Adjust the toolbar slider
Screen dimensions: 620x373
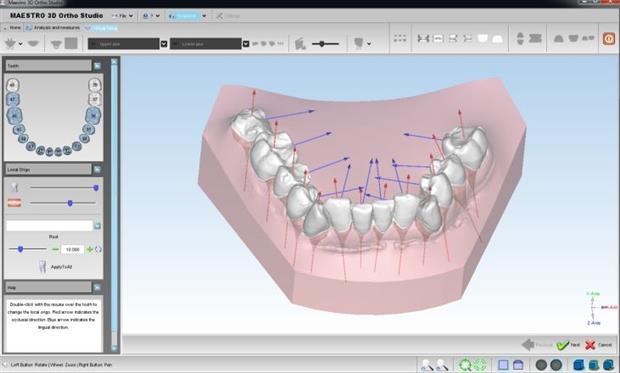click(325, 44)
